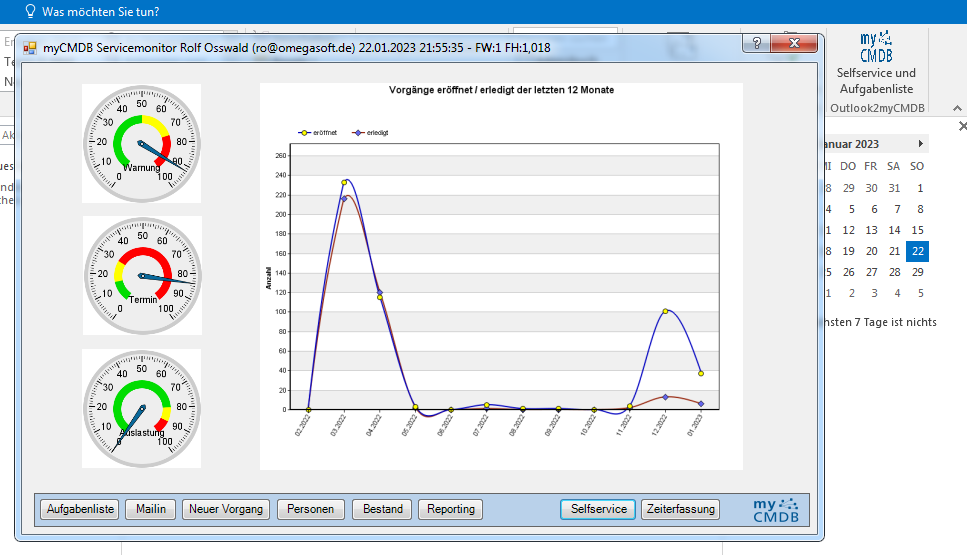The width and height of the screenshot is (967, 555).
Task: Click the myCMDB Servicemonitor window icon
Action: (29, 47)
